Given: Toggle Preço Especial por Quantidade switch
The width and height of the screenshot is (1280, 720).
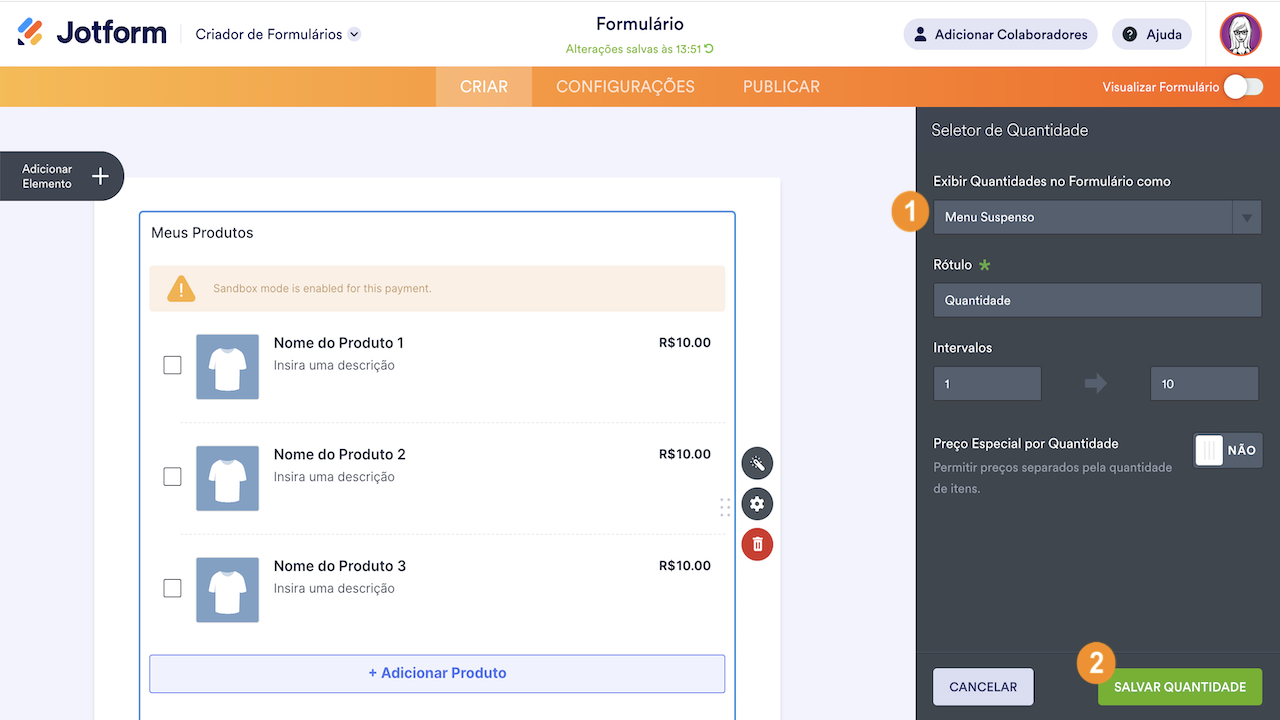Looking at the screenshot, I should coord(1227,450).
